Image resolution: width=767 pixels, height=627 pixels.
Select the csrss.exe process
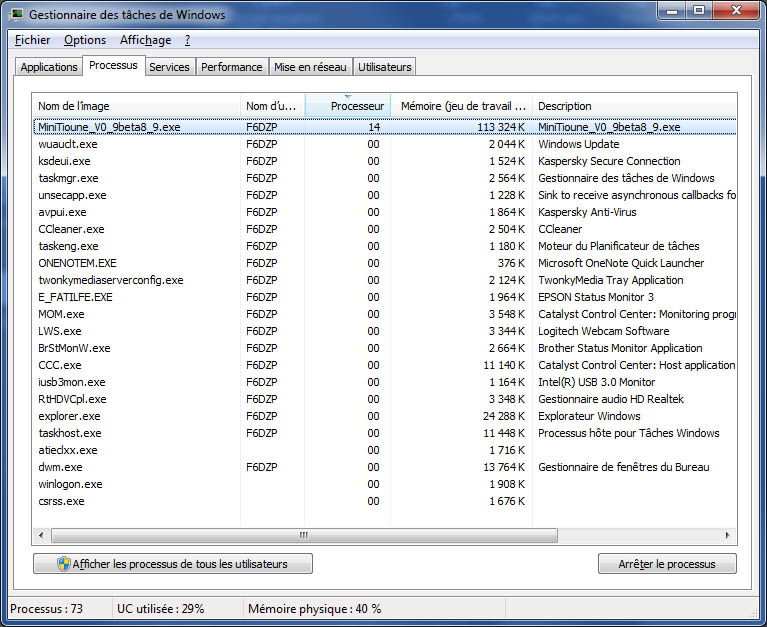384,501
